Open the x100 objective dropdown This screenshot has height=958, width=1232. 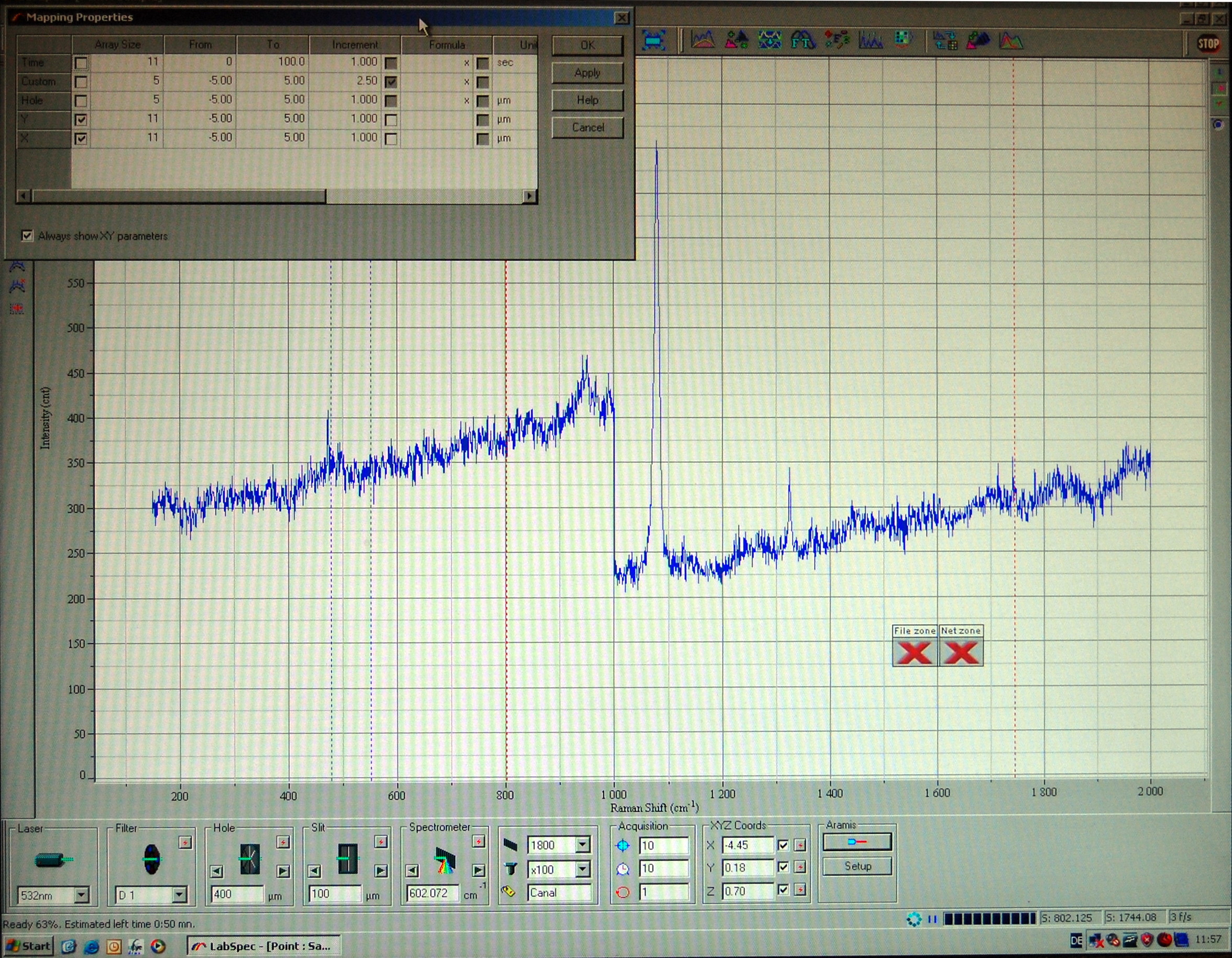[584, 869]
